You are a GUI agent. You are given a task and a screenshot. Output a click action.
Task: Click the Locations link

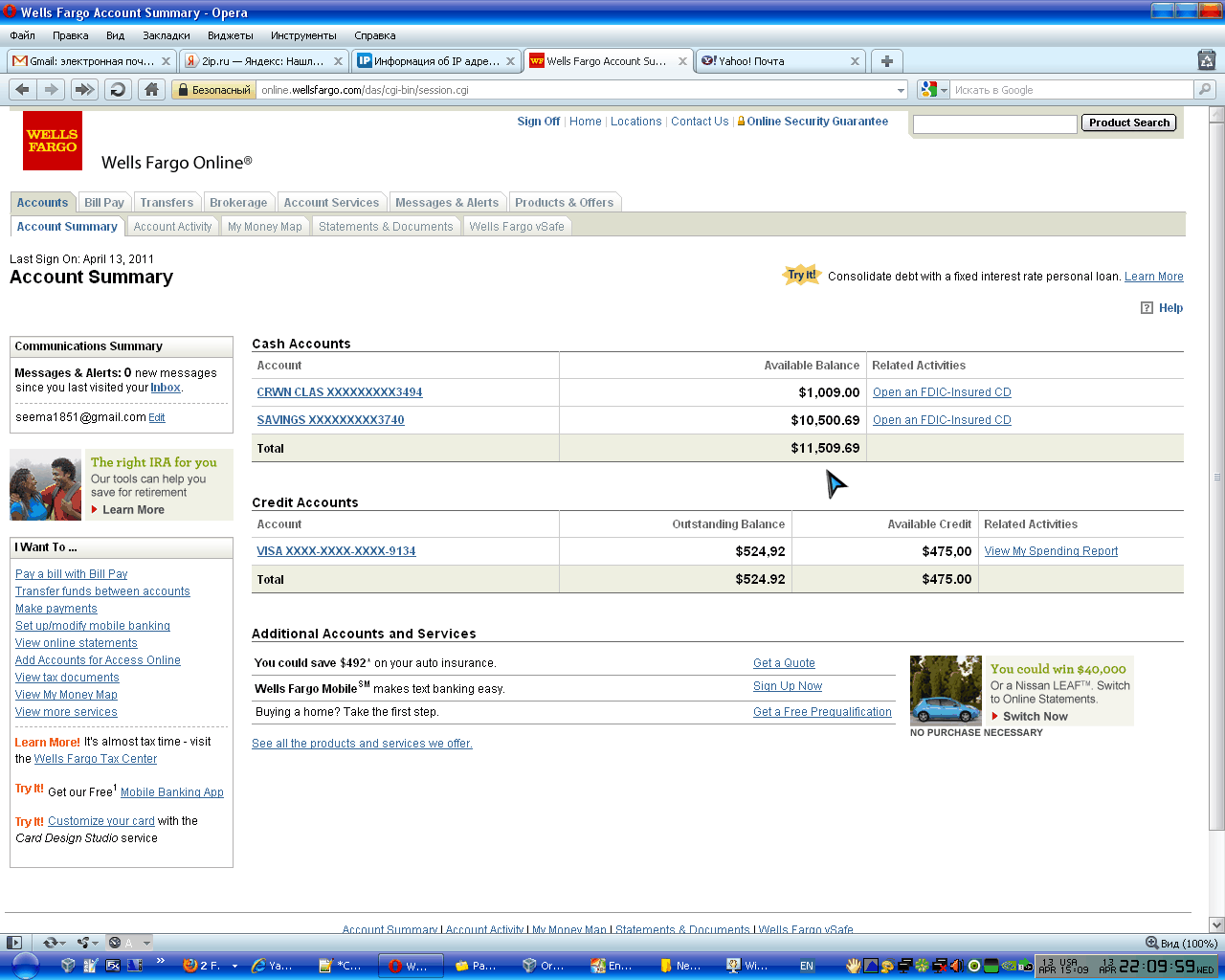tap(636, 122)
